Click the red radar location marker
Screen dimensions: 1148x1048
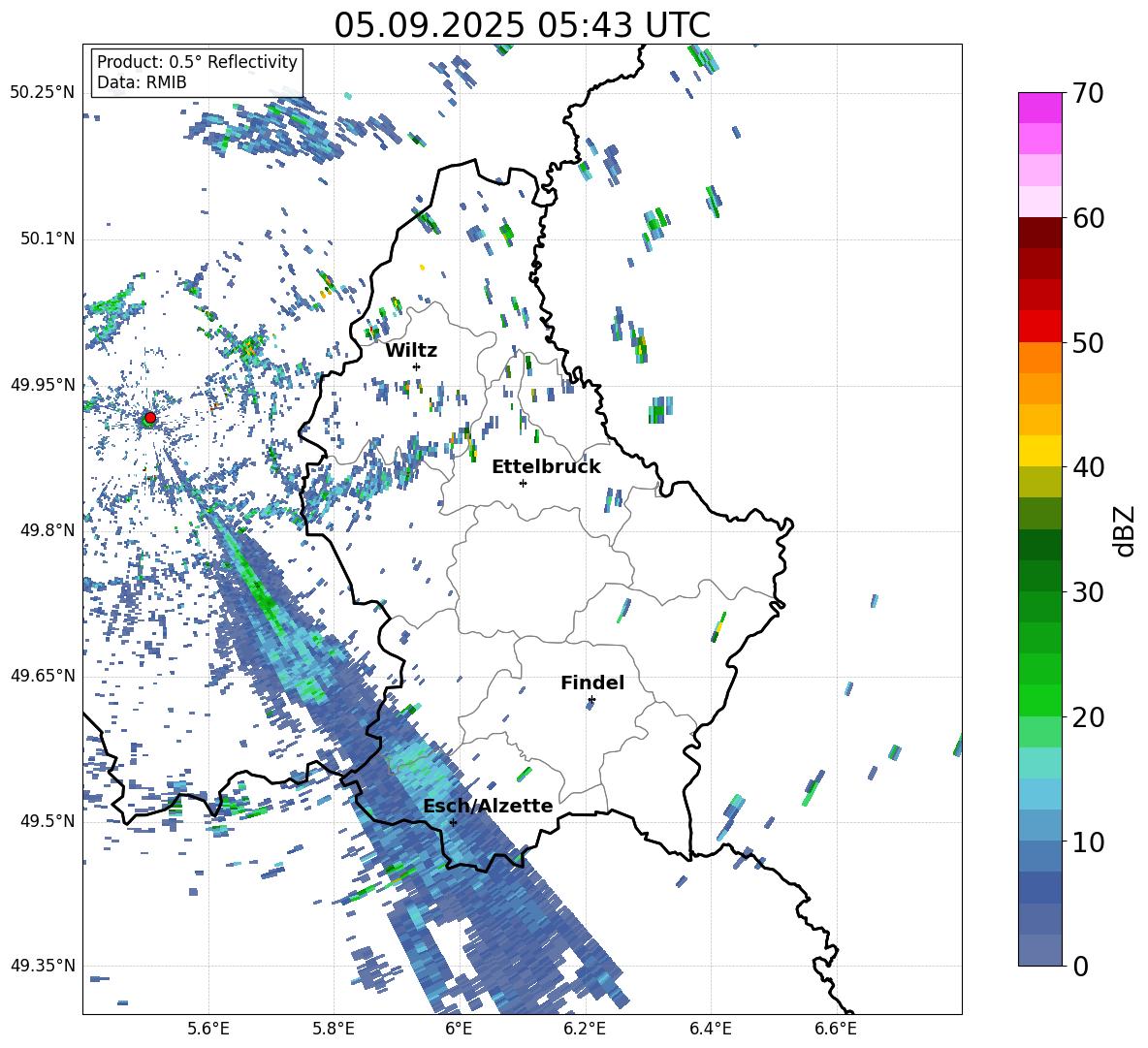pos(150,418)
